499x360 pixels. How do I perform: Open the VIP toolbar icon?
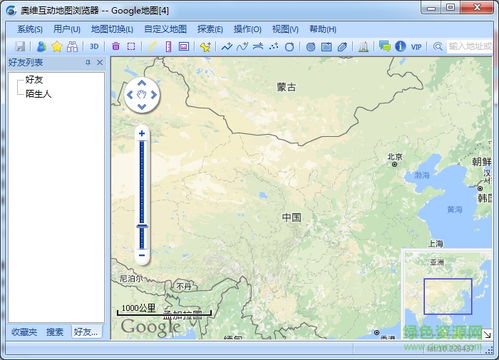point(416,47)
